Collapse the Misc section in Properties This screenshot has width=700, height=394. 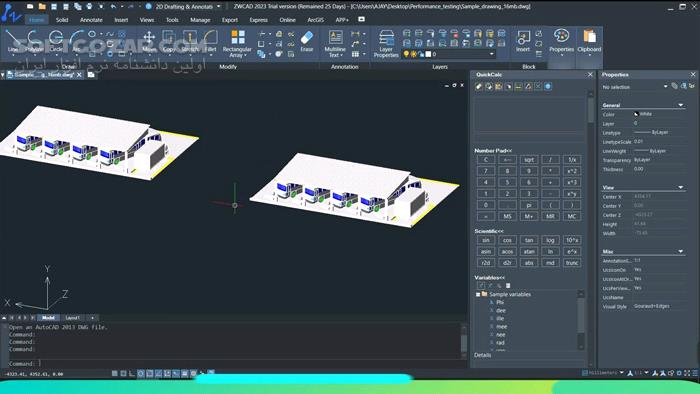tap(680, 252)
